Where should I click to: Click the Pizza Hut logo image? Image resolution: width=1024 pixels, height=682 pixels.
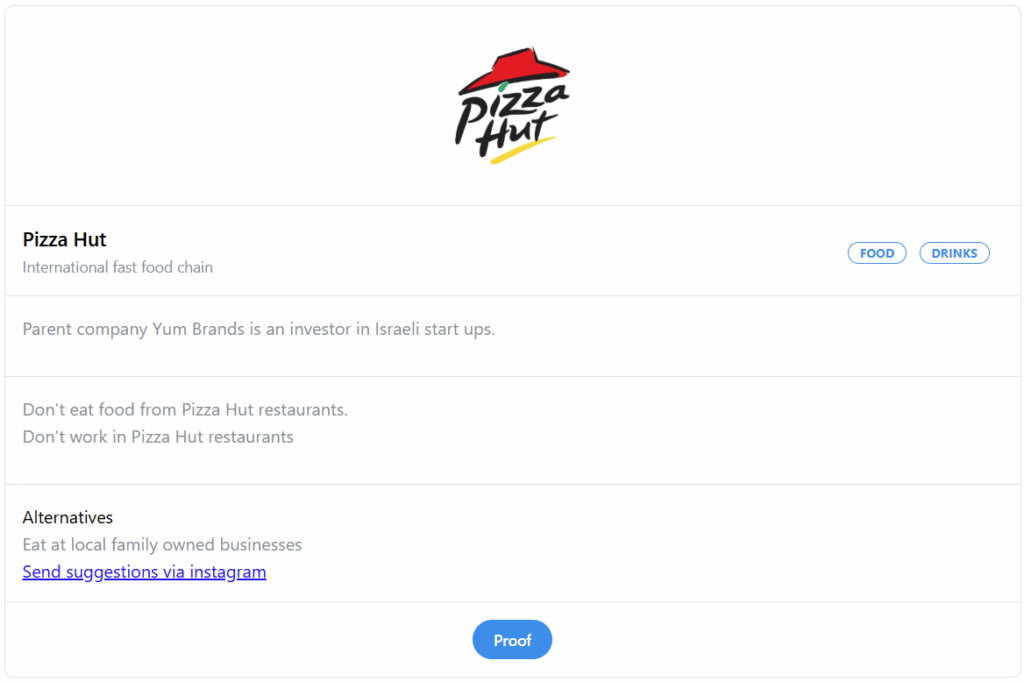click(x=512, y=105)
